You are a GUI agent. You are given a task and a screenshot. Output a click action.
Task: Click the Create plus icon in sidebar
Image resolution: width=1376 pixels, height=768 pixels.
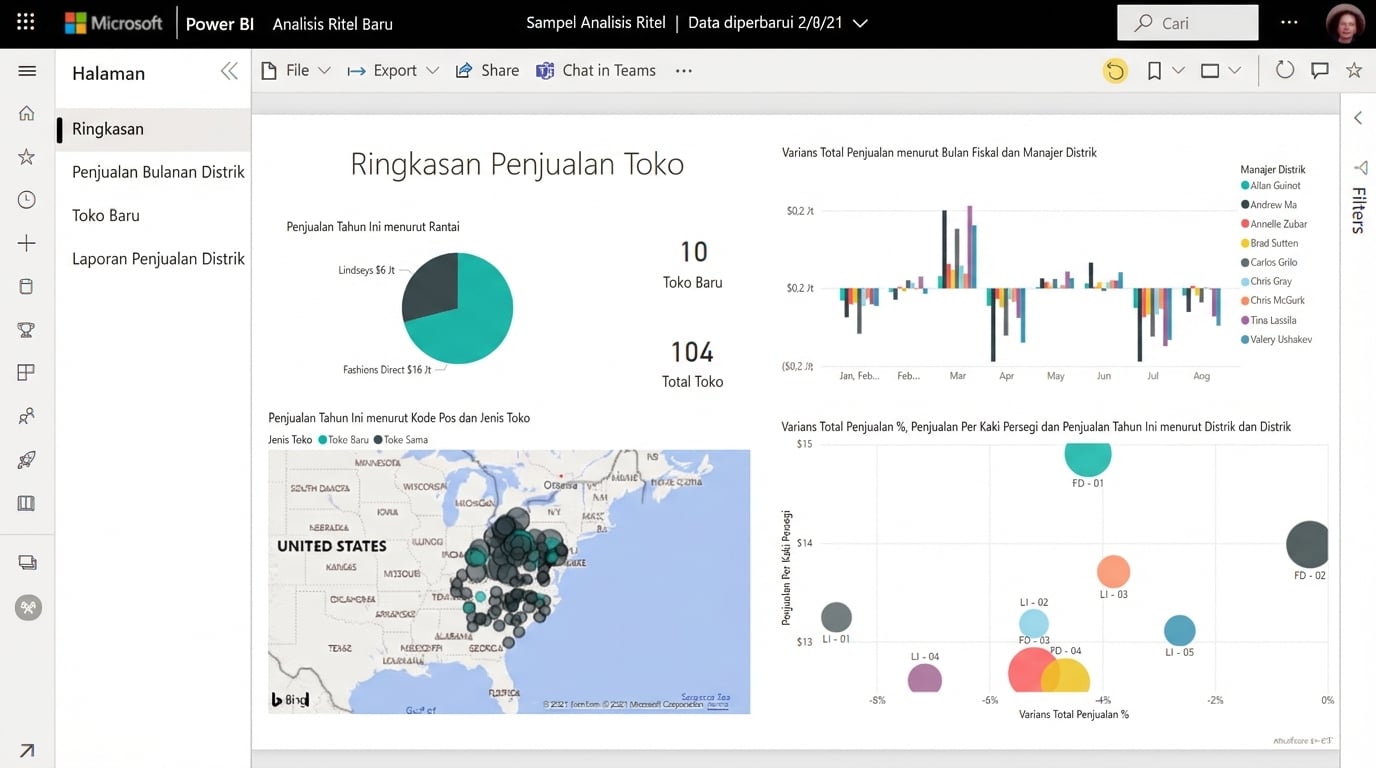(26, 242)
